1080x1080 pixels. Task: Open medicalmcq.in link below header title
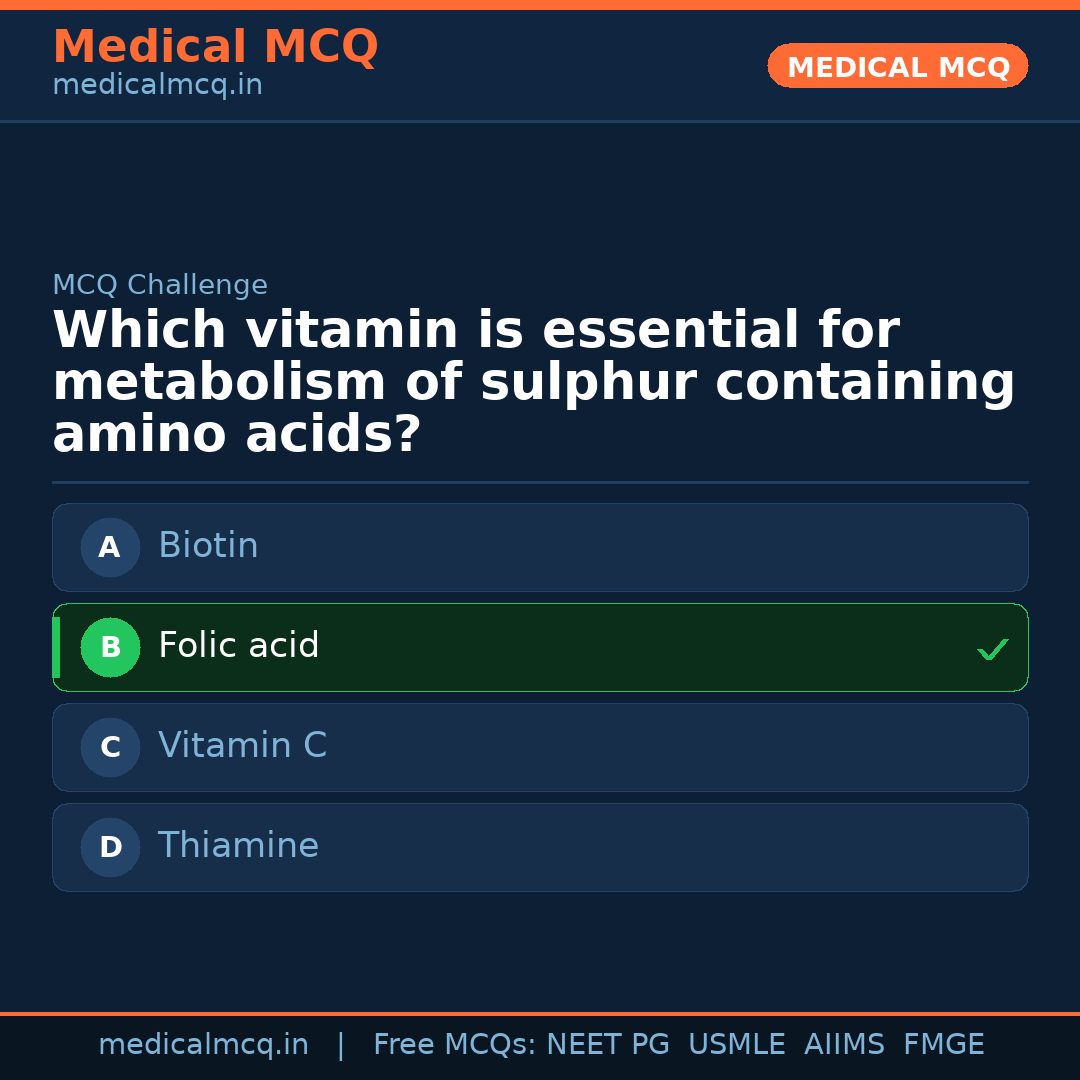pyautogui.click(x=157, y=86)
